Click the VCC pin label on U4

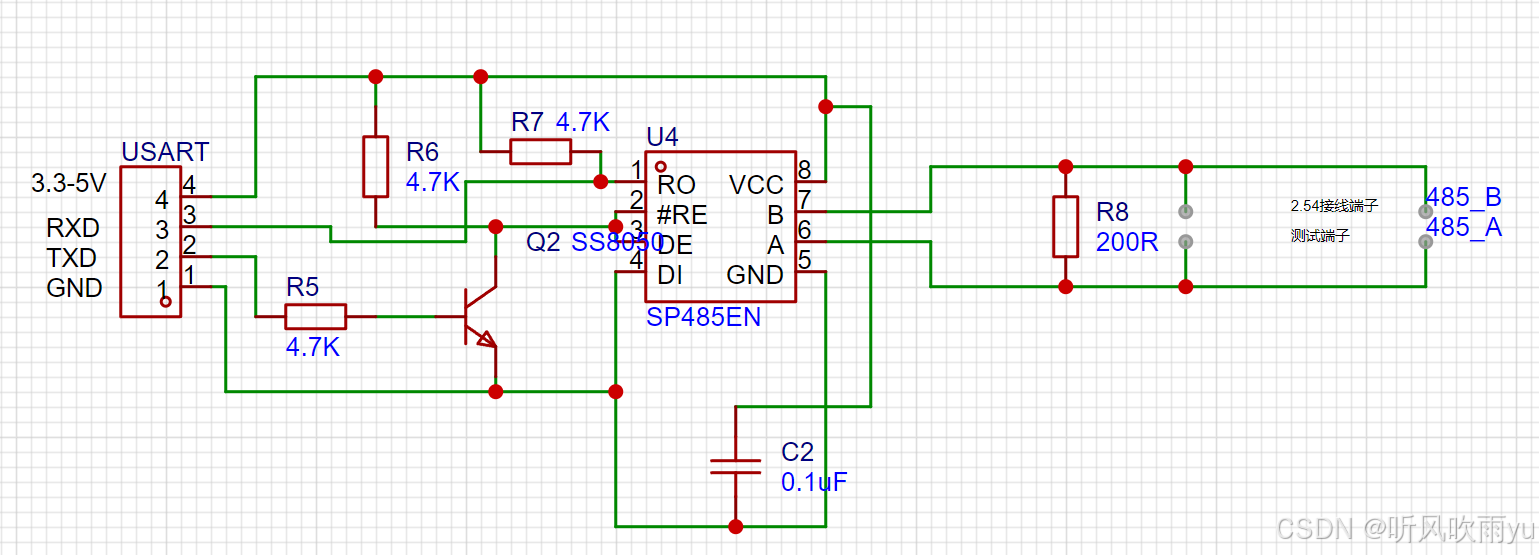[x=756, y=185]
